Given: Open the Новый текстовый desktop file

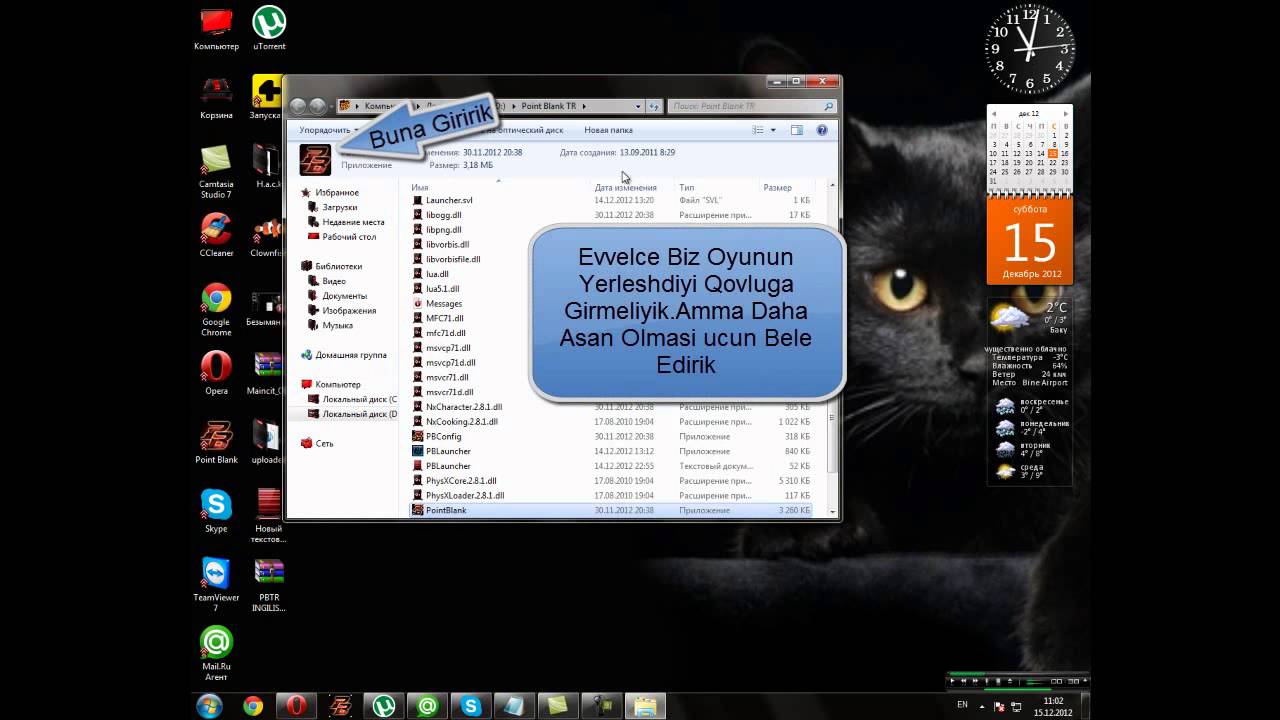Looking at the screenshot, I should point(269,516).
